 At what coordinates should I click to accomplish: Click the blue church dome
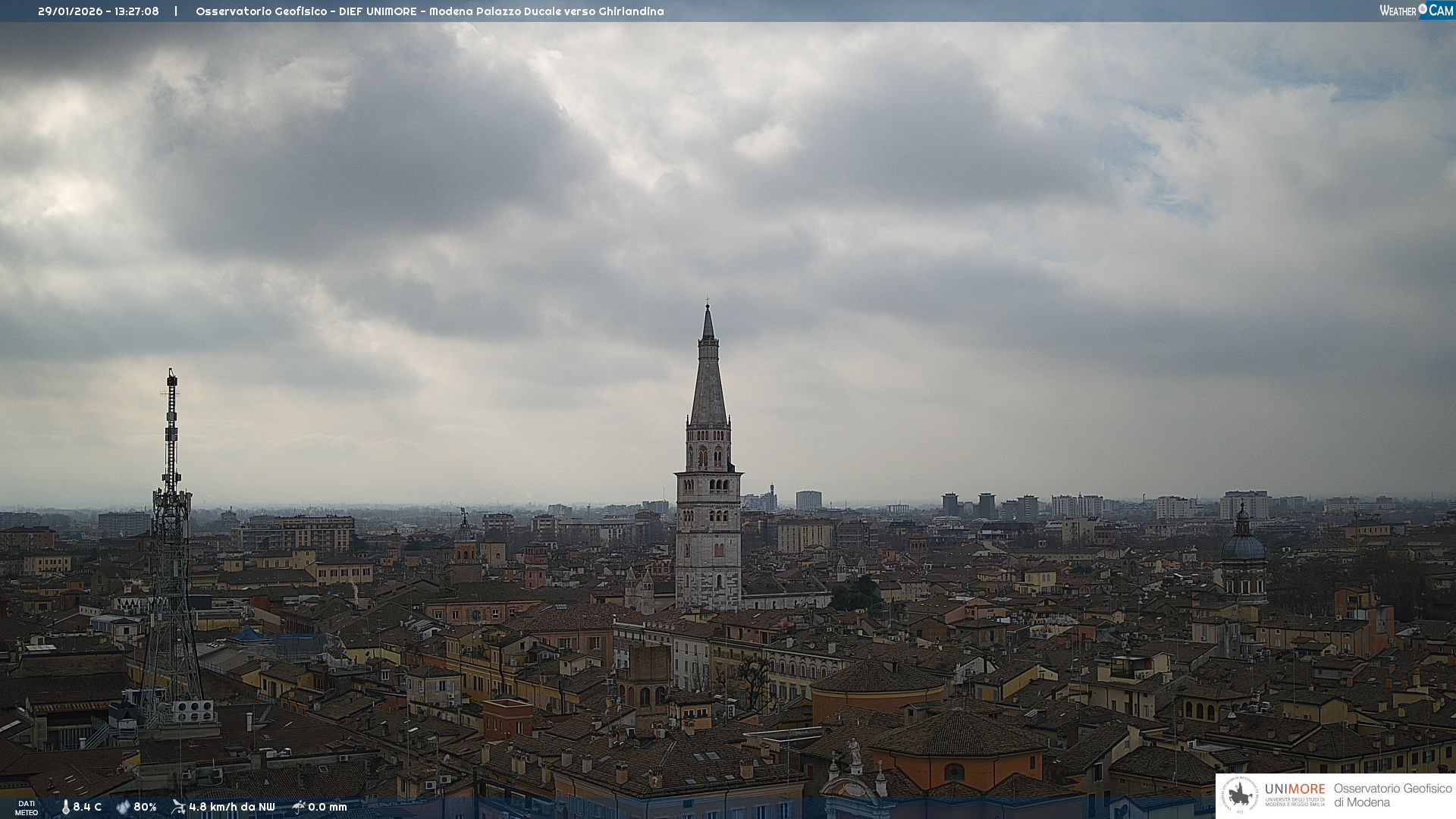(1243, 546)
